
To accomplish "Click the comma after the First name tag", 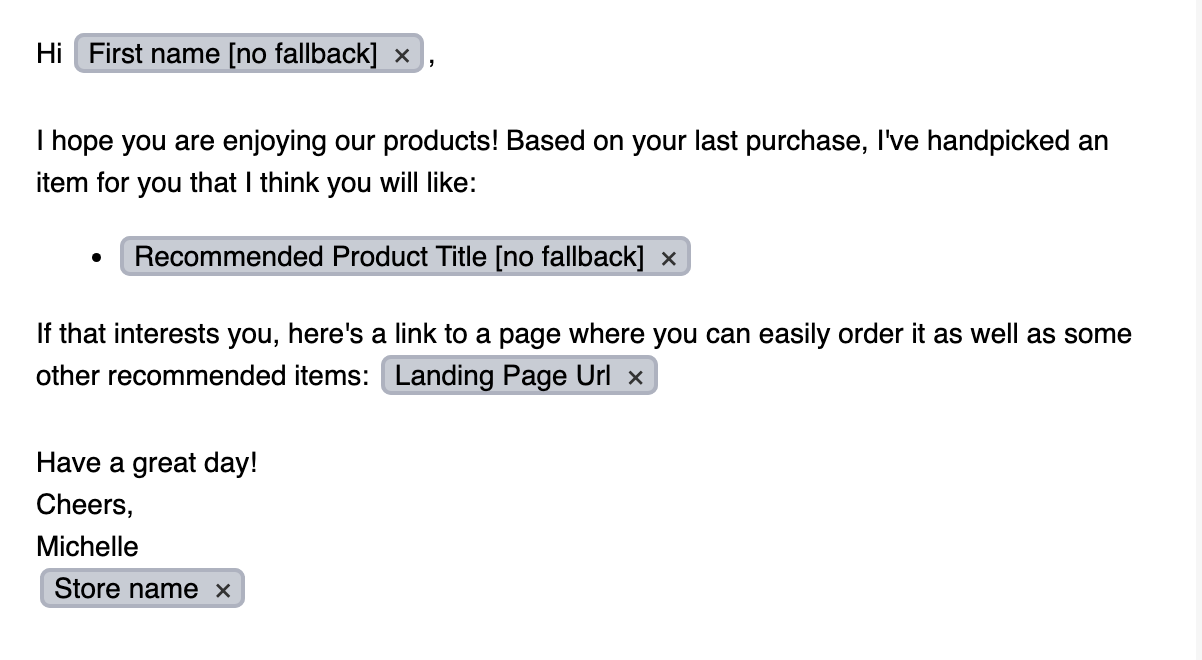I will click(x=431, y=58).
